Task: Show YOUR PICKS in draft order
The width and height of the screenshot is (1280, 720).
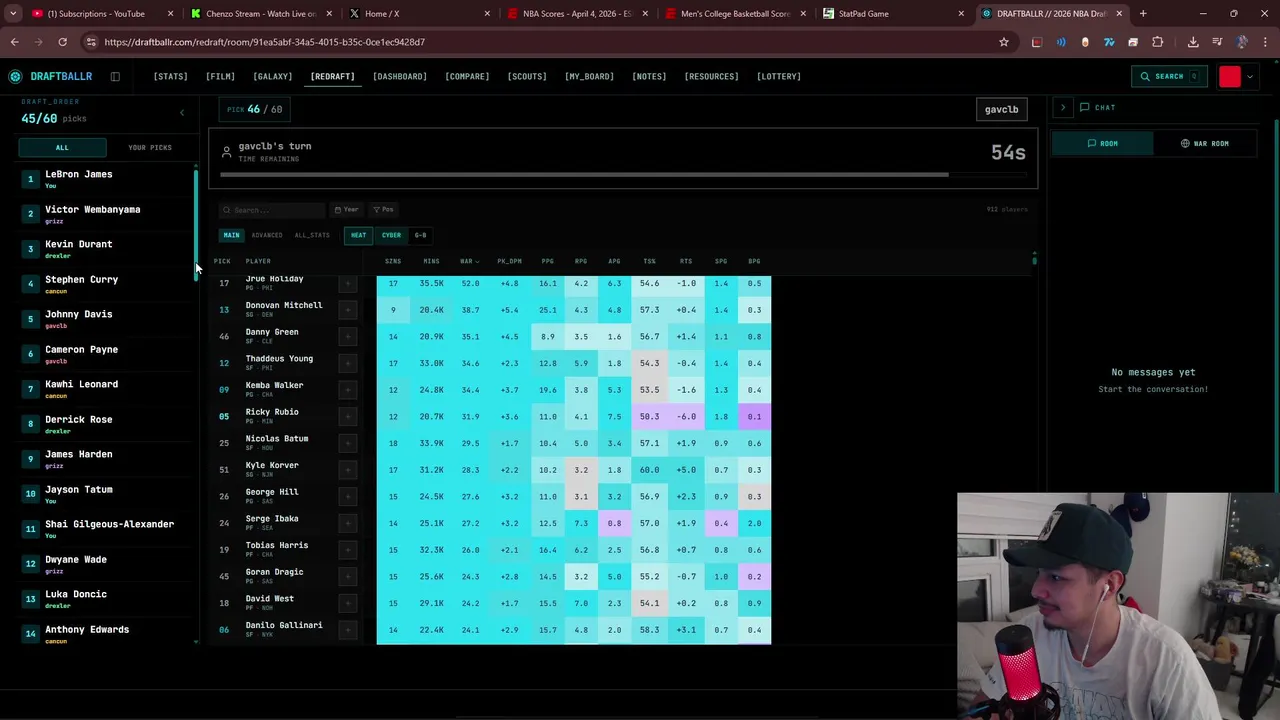Action: coord(150,147)
